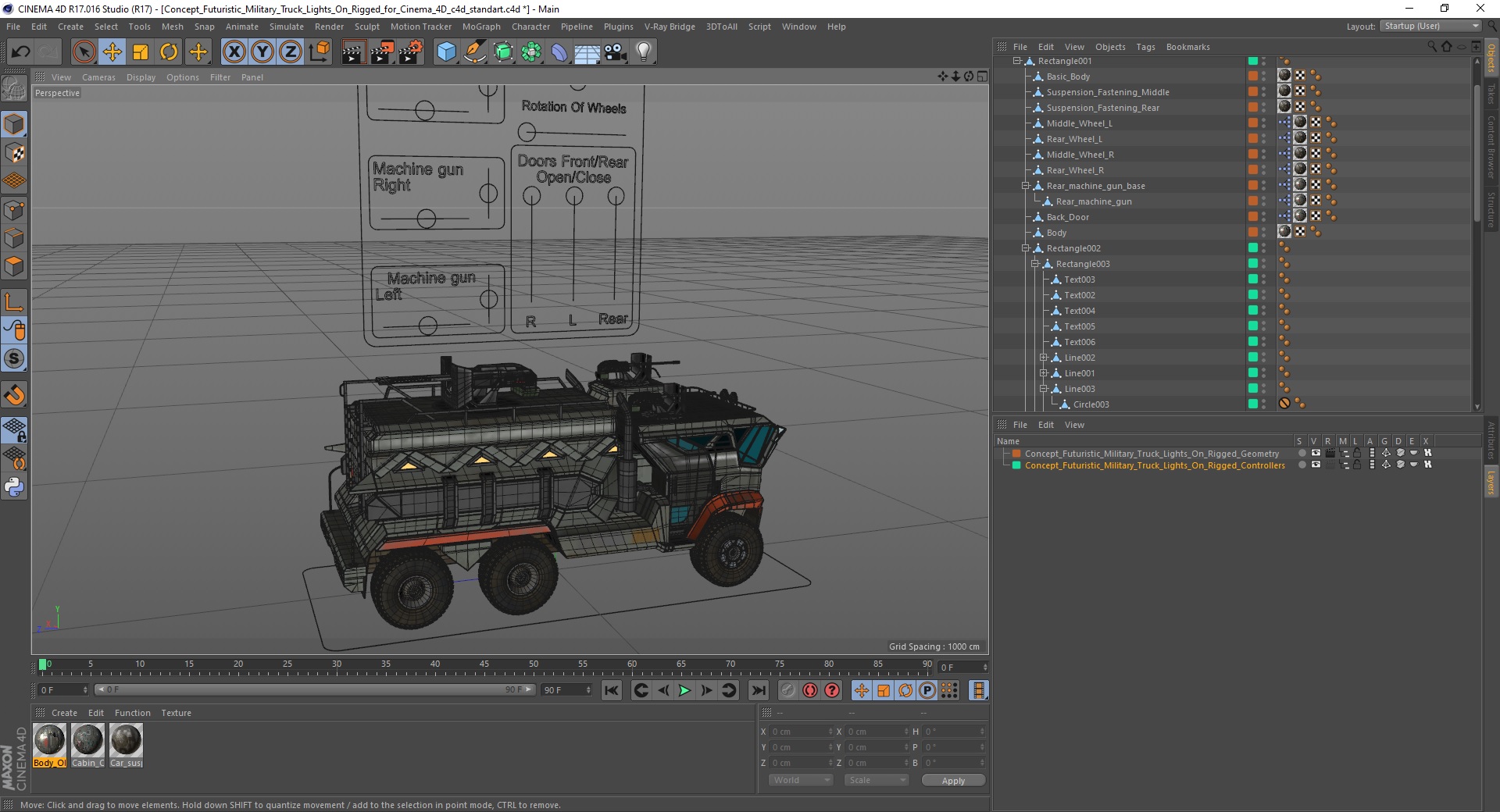Toggle parameter keyframe recording

tap(927, 690)
